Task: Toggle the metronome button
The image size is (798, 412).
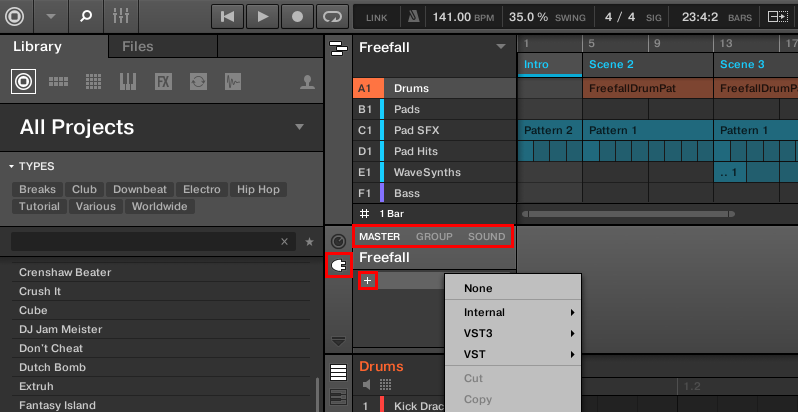Action: [x=412, y=16]
